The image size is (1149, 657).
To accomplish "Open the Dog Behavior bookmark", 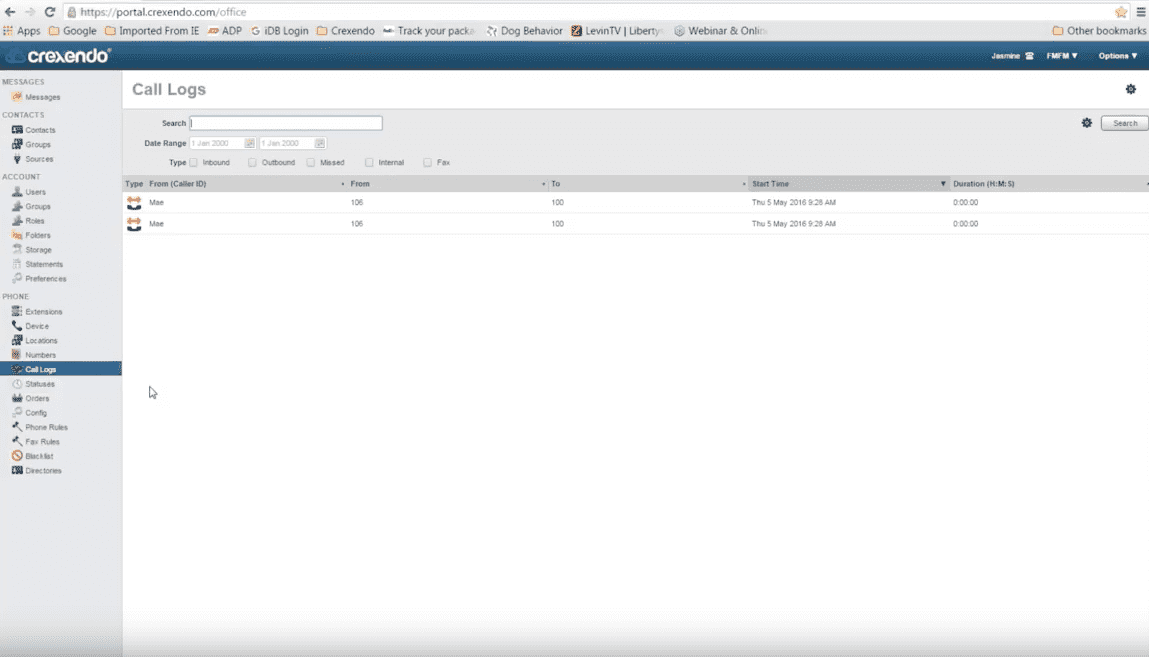I will coord(524,31).
